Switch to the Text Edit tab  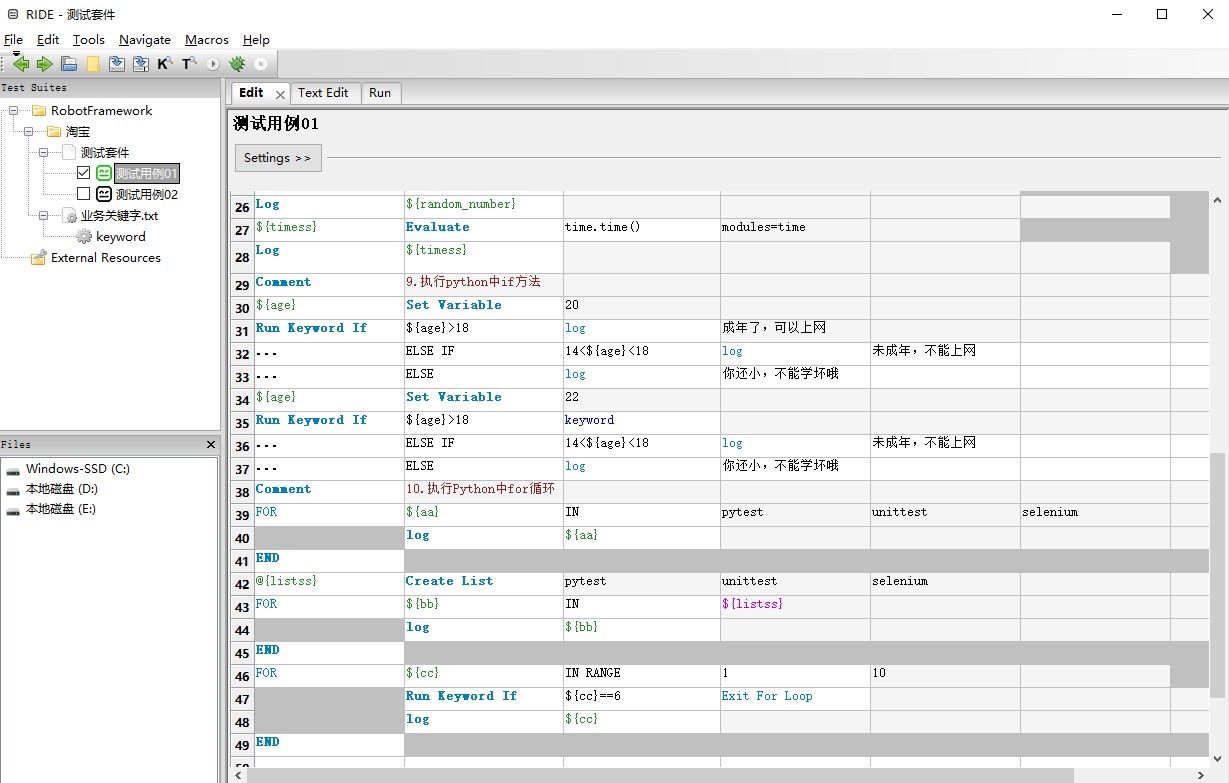[x=325, y=92]
